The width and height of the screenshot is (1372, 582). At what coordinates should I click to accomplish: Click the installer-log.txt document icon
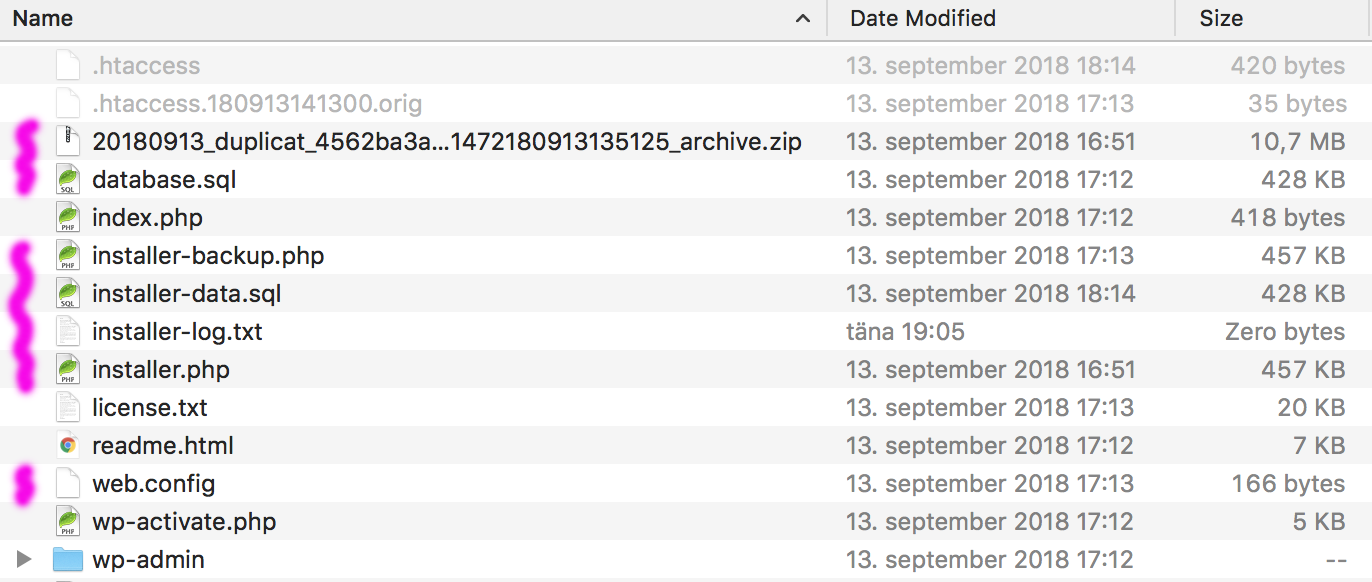67,332
